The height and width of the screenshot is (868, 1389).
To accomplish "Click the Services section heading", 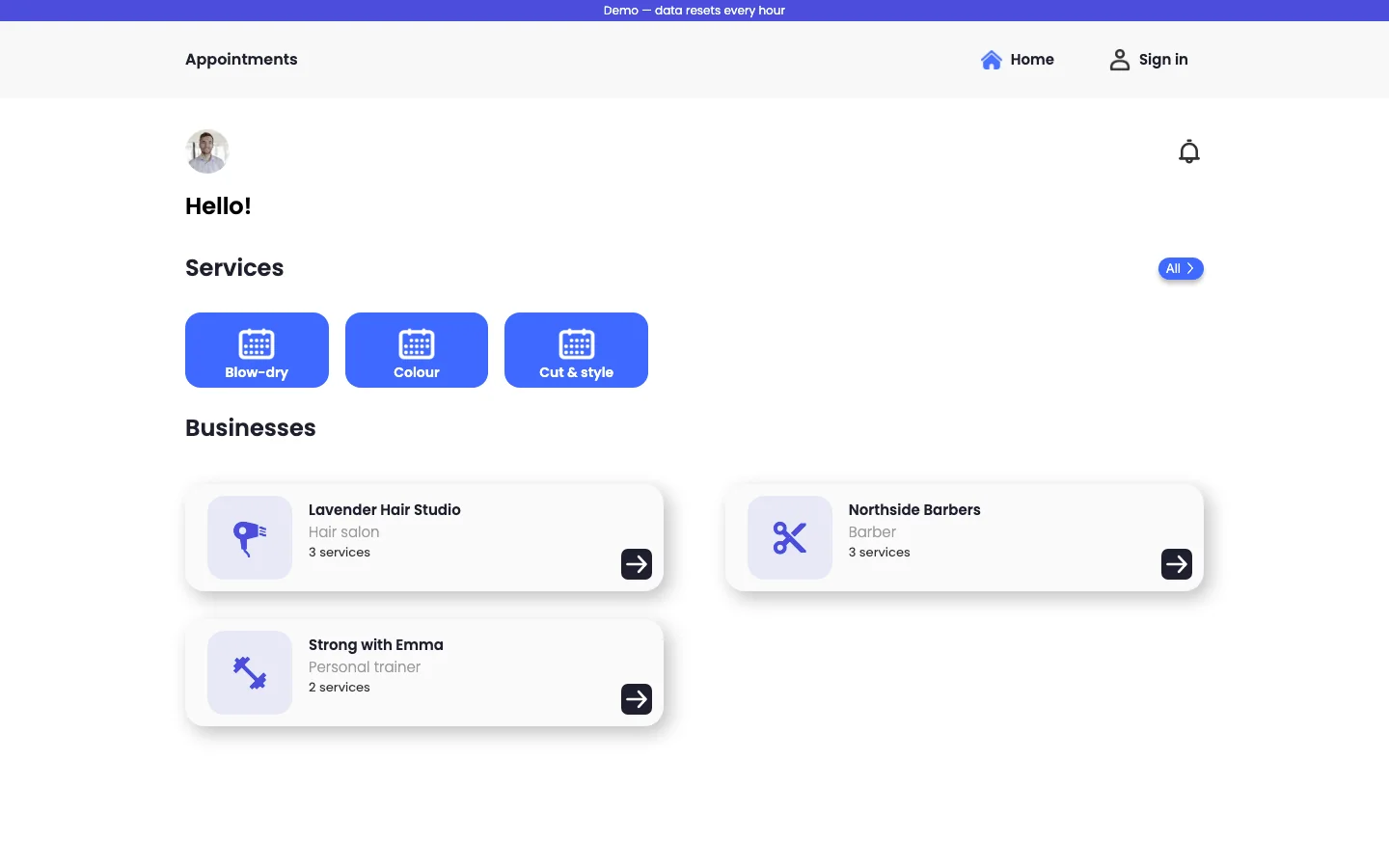I will 234,268.
